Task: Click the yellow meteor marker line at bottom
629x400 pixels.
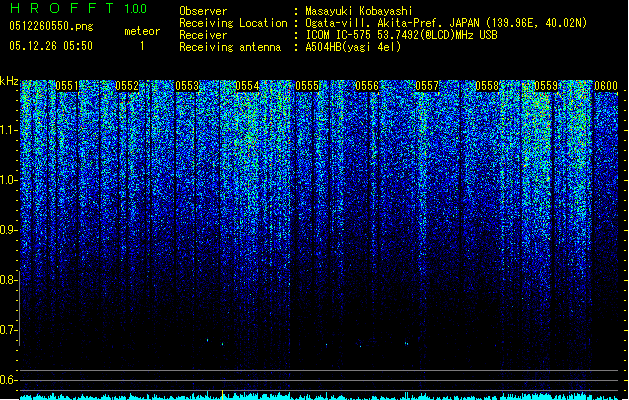Action: pyautogui.click(x=222, y=395)
